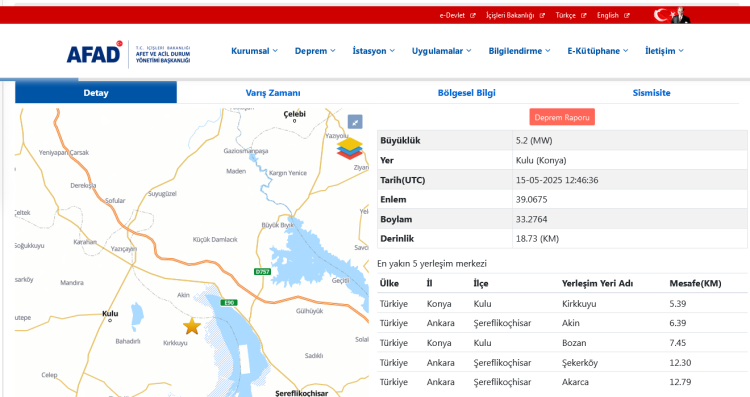Screen dimensions: 750x397
Task: Expand the Kurumsal menu
Action: pyautogui.click(x=254, y=51)
